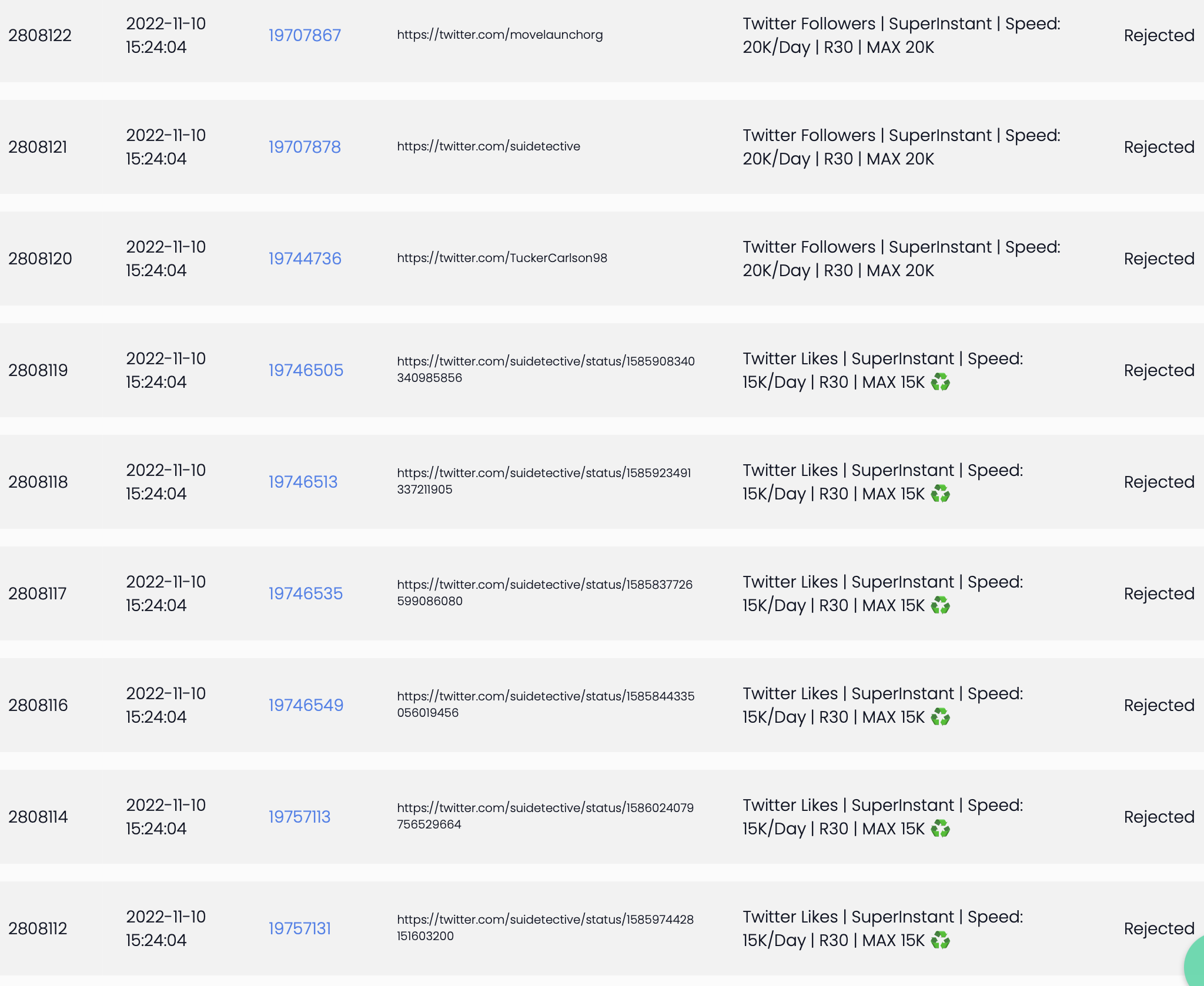
Task: Click recycle icon in order 2808114 row
Action: click(x=940, y=829)
